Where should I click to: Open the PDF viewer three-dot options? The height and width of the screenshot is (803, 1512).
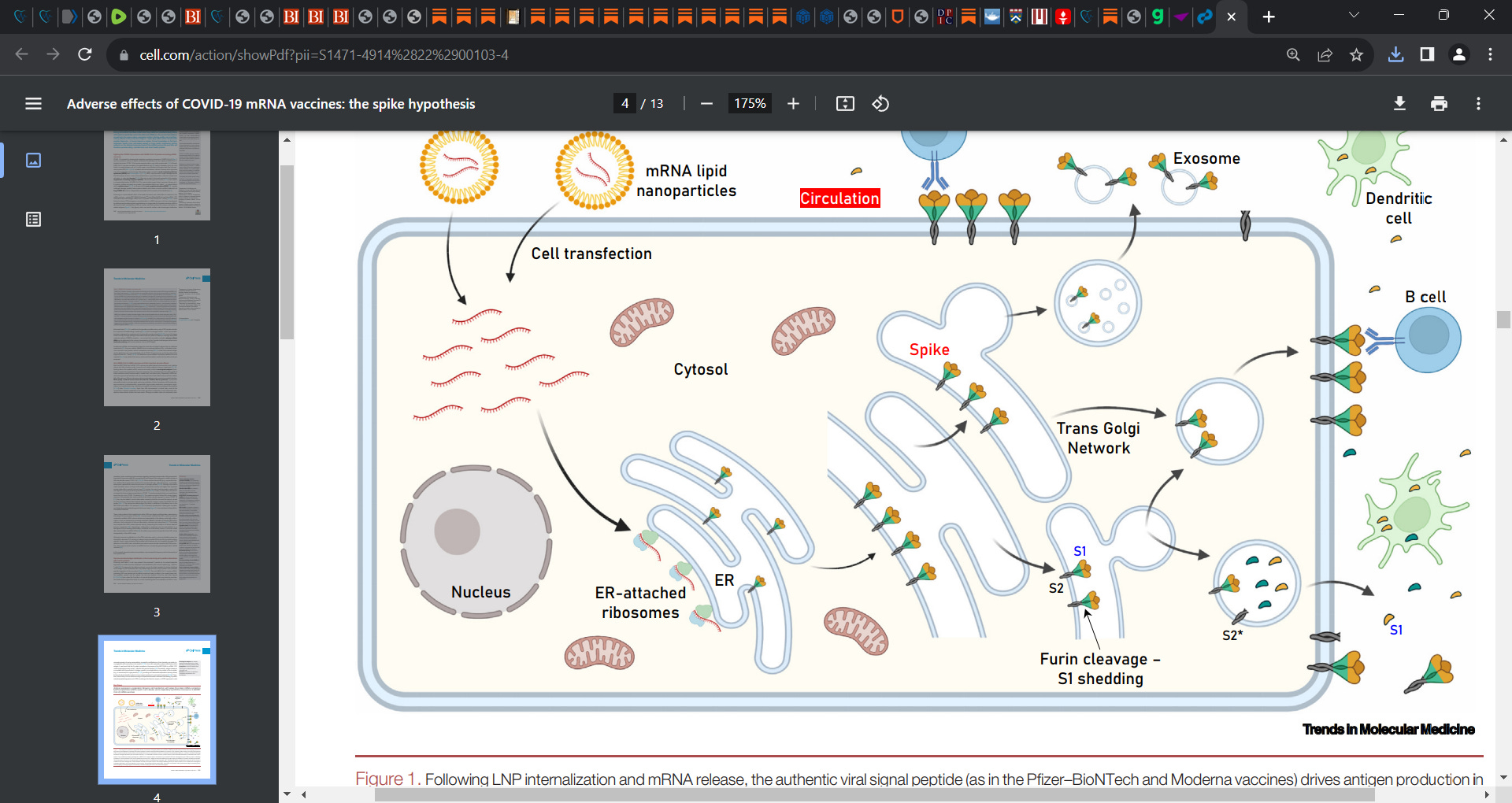coord(1477,103)
